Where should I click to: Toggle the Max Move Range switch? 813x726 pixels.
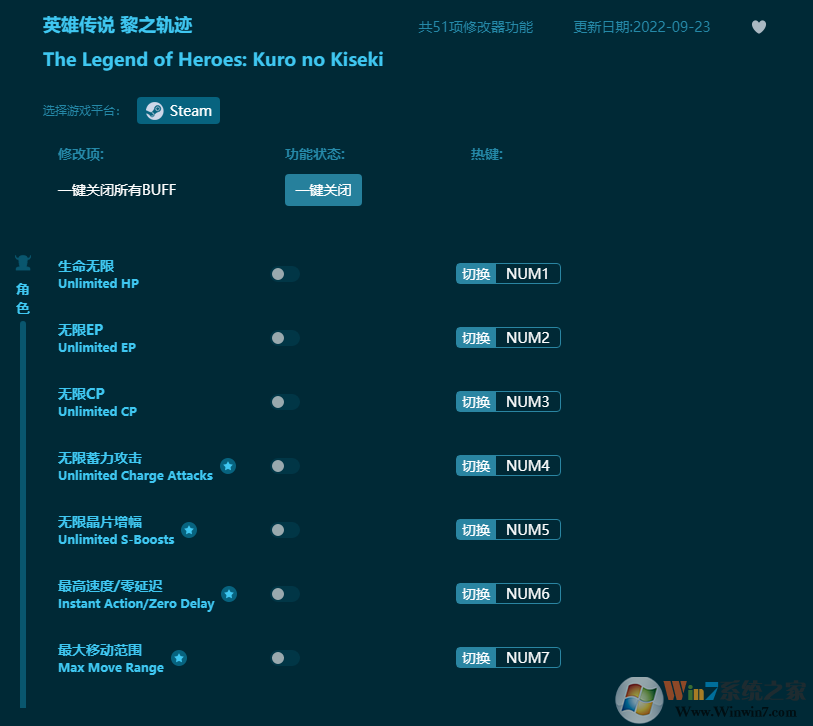point(284,657)
